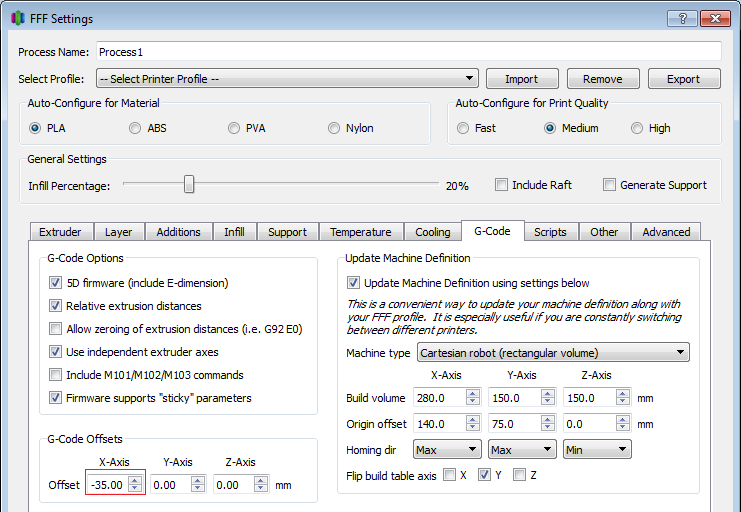Image resolution: width=741 pixels, height=512 pixels.
Task: Select the Nylon material radio button
Action: 334,128
